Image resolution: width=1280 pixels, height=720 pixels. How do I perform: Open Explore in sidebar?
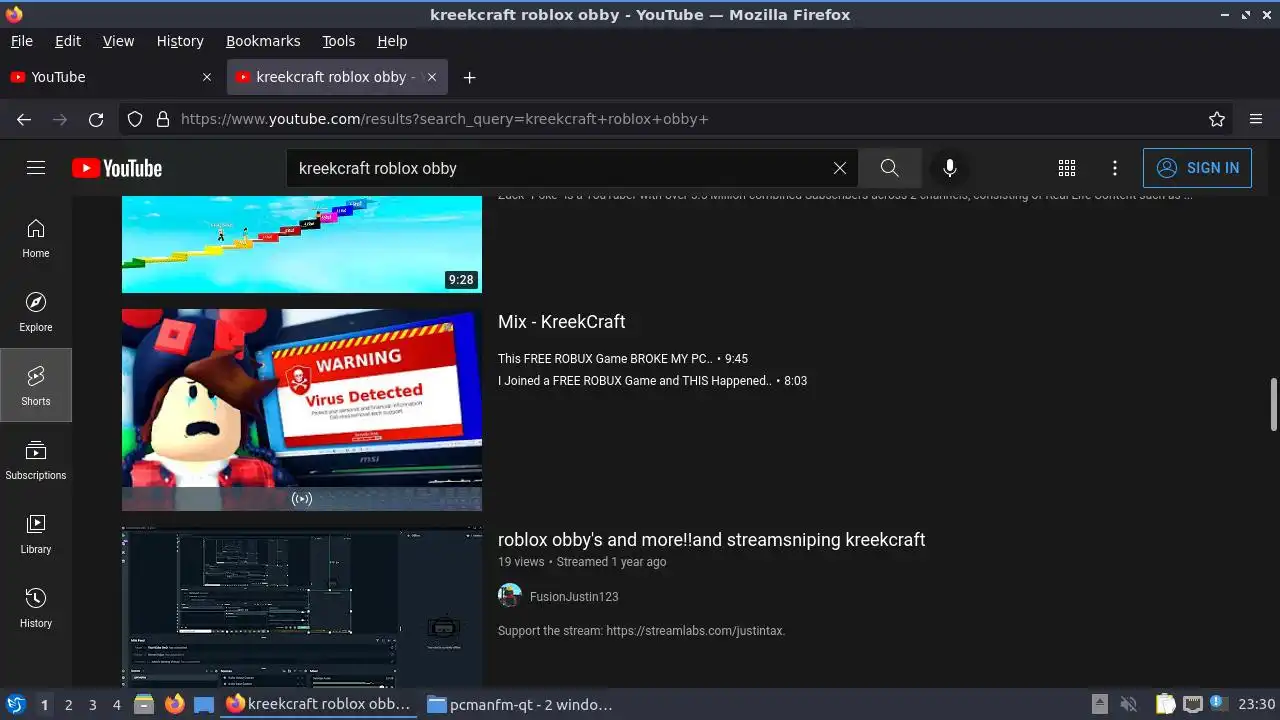point(36,312)
